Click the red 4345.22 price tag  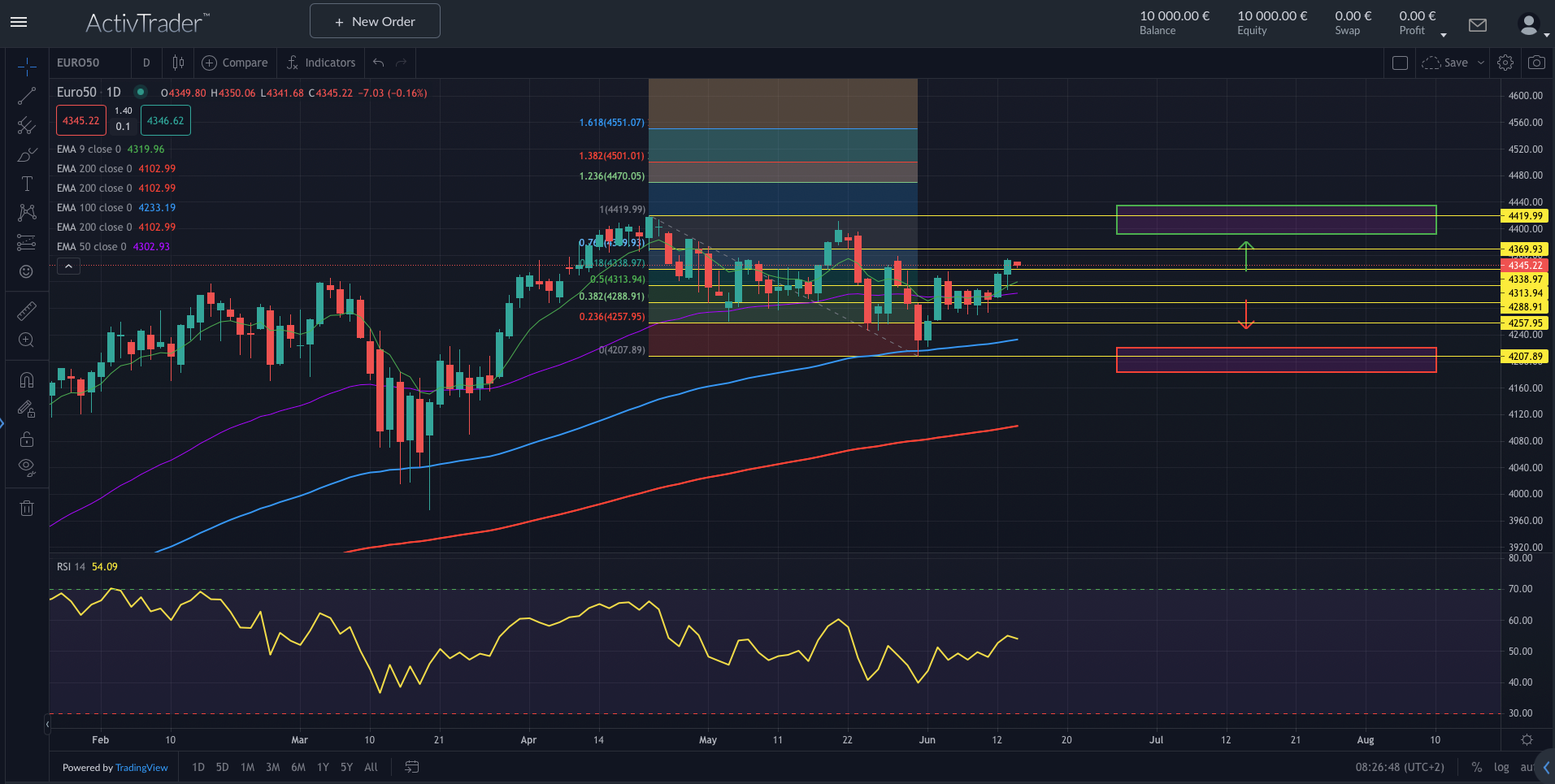1523,266
